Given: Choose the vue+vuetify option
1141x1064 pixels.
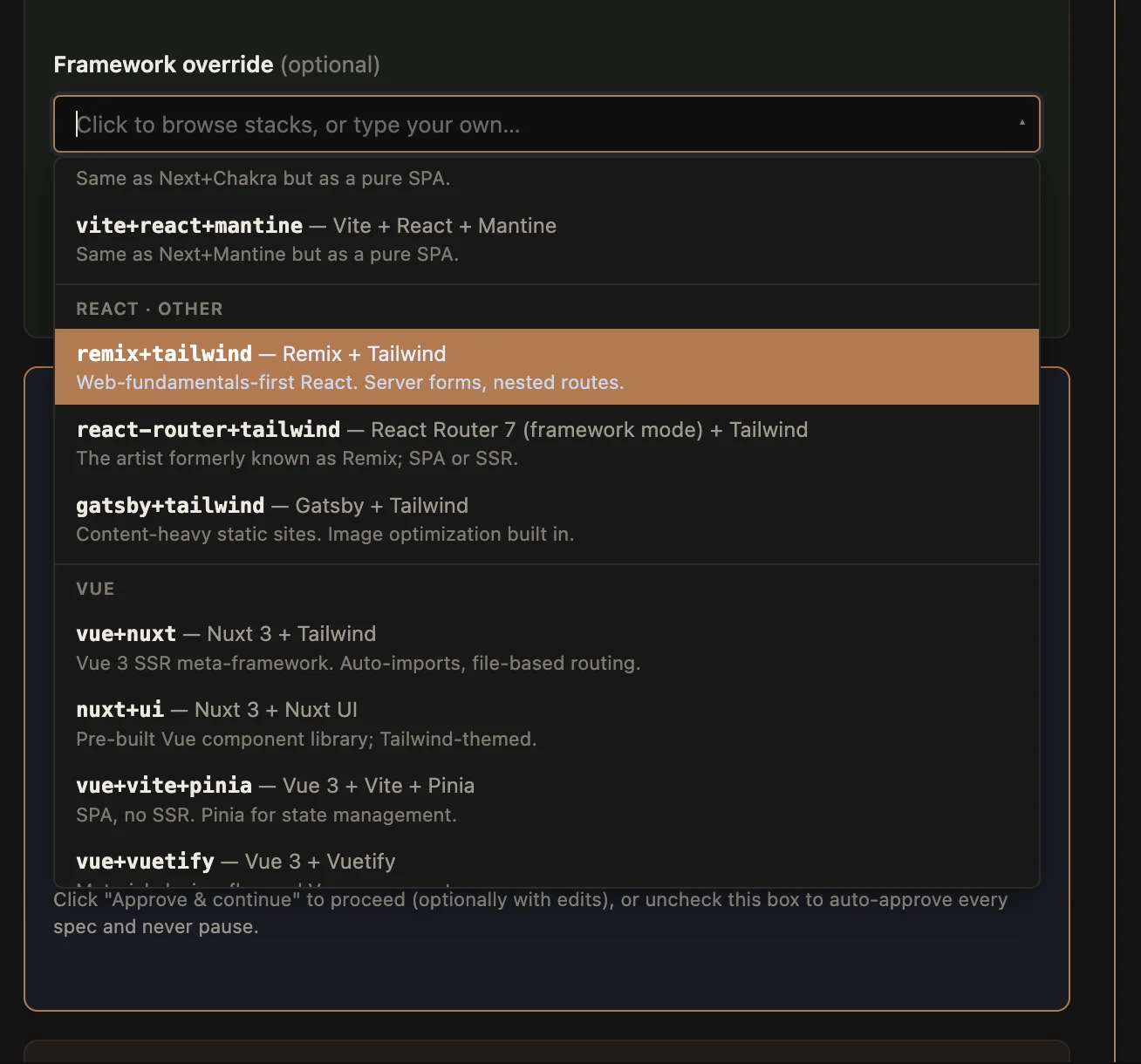Looking at the screenshot, I should [546, 863].
